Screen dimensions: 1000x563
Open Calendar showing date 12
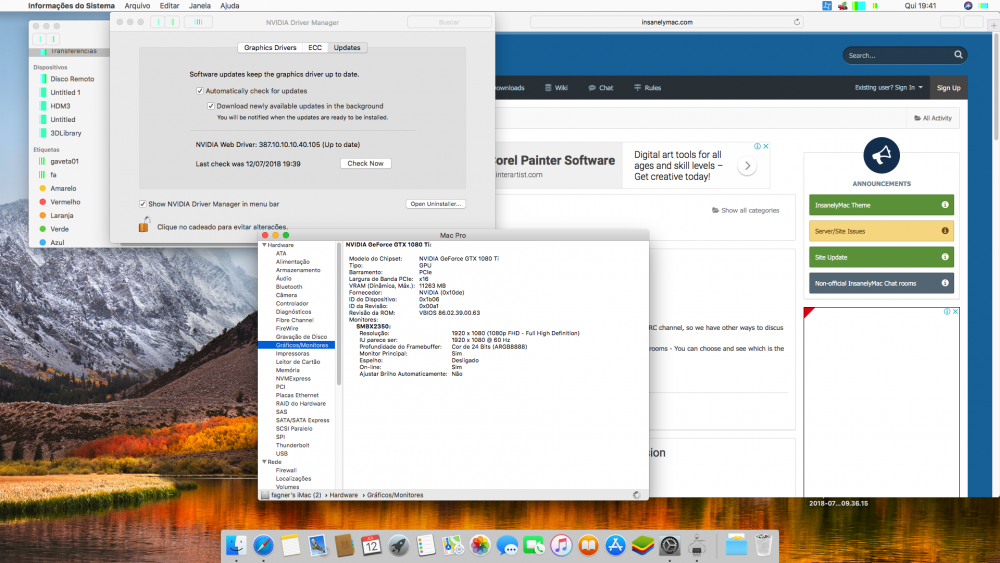point(371,546)
